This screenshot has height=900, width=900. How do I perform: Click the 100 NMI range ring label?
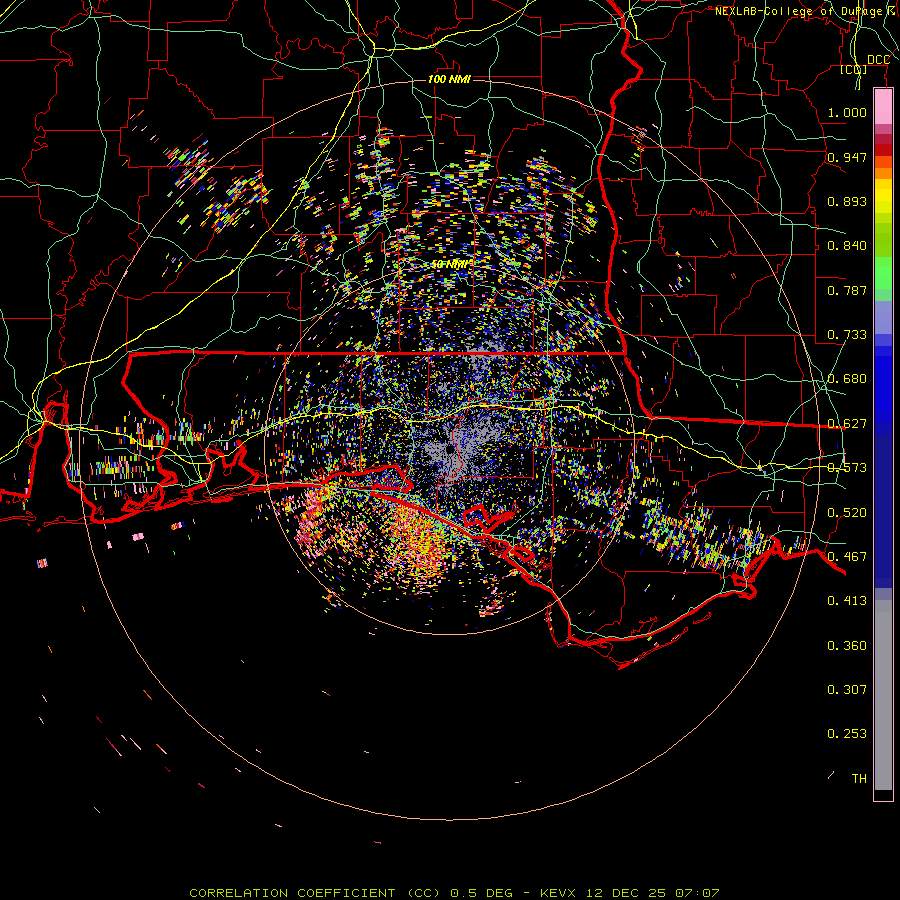[x=449, y=79]
